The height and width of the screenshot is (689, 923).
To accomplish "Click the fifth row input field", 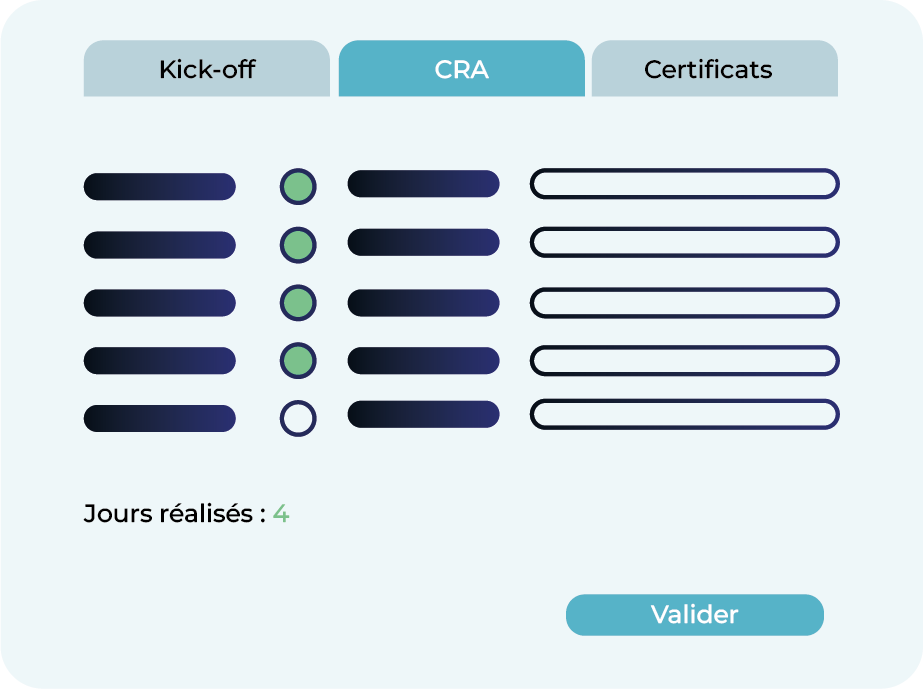I will [684, 414].
